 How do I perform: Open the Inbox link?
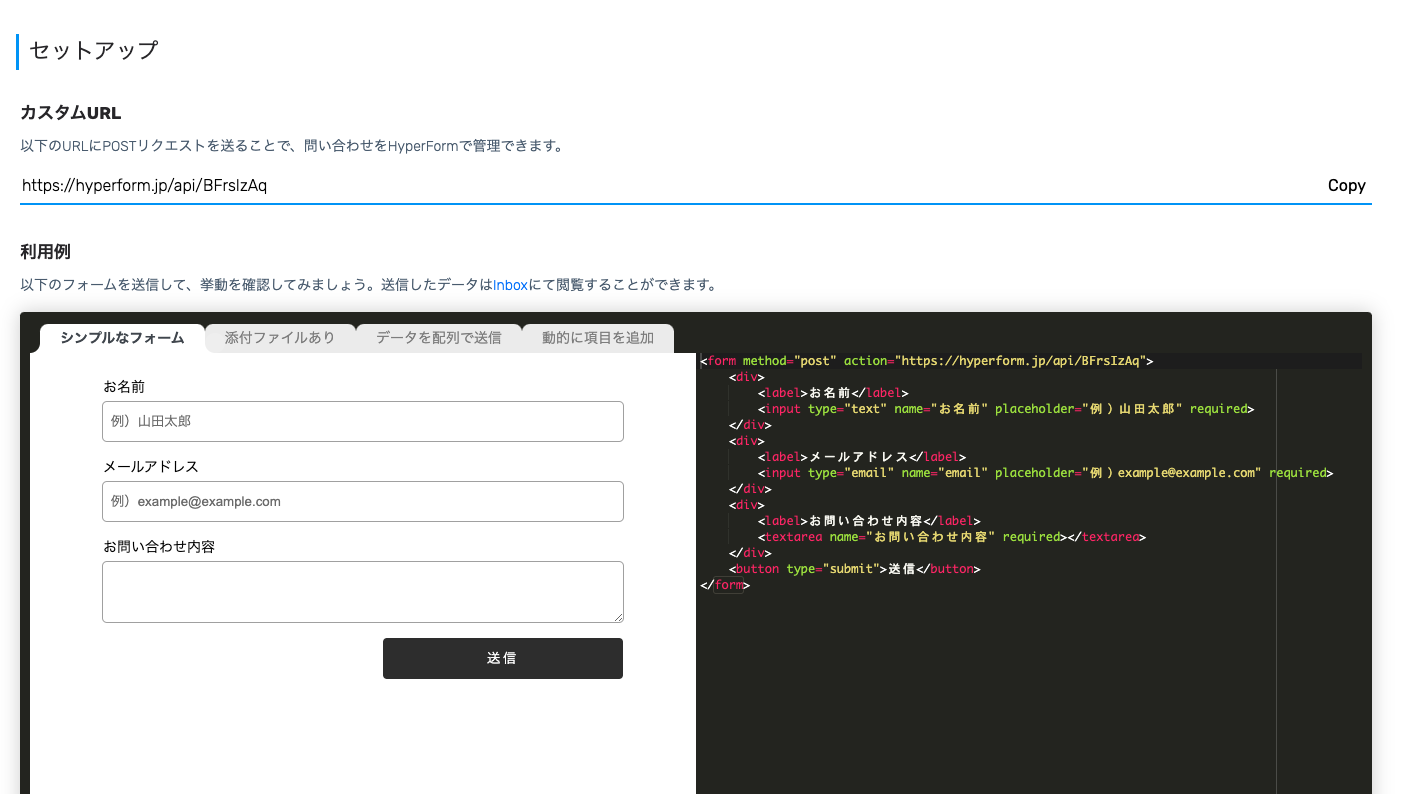coord(510,285)
